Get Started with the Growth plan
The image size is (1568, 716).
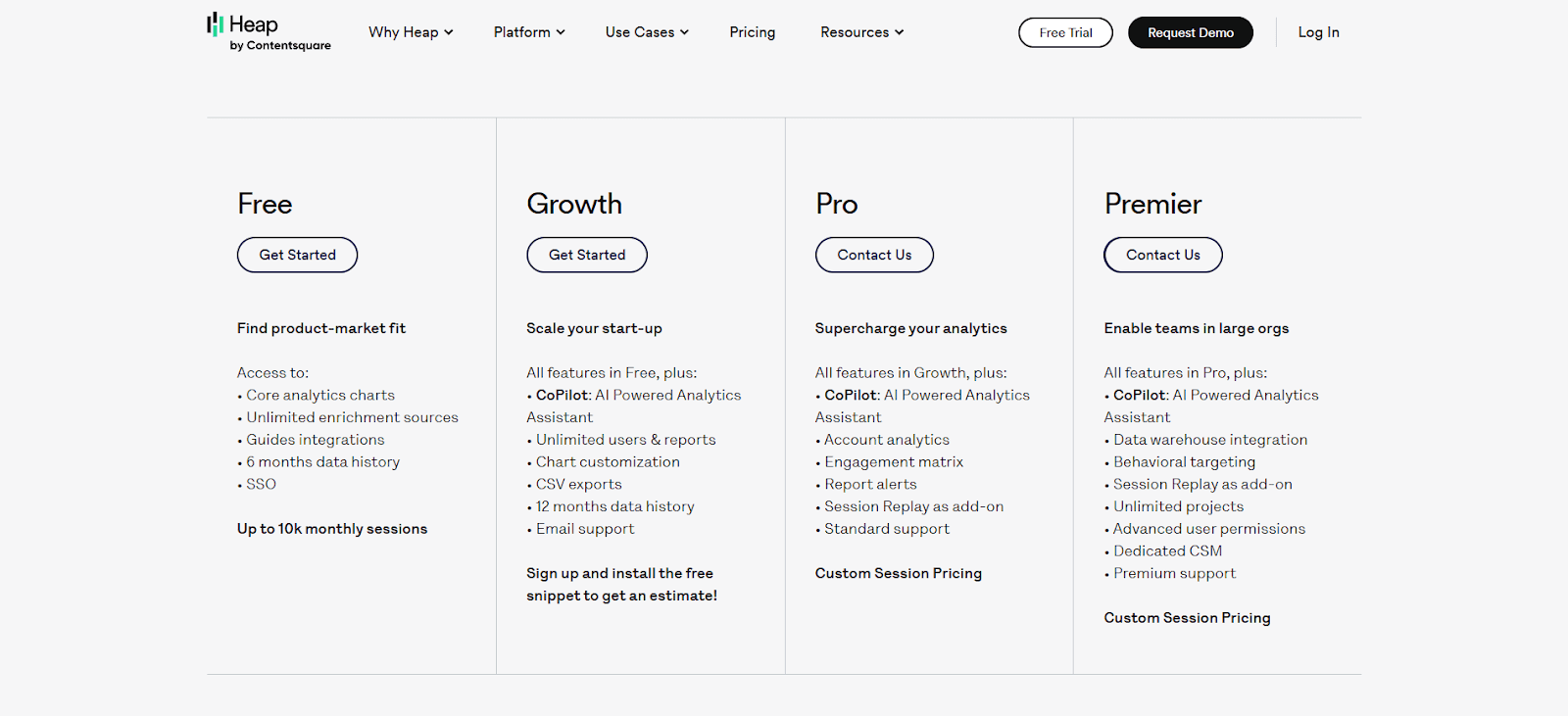tap(586, 255)
